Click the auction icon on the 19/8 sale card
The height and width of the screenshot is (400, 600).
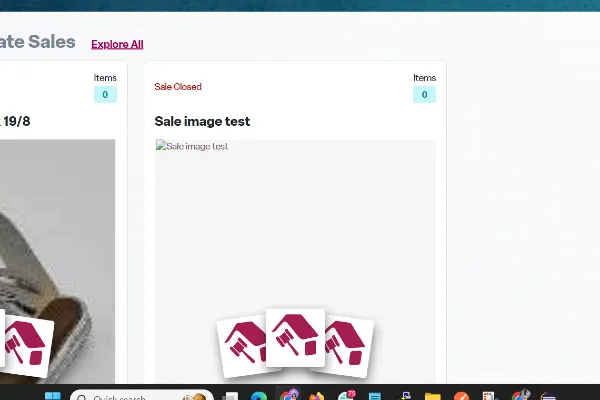27,345
